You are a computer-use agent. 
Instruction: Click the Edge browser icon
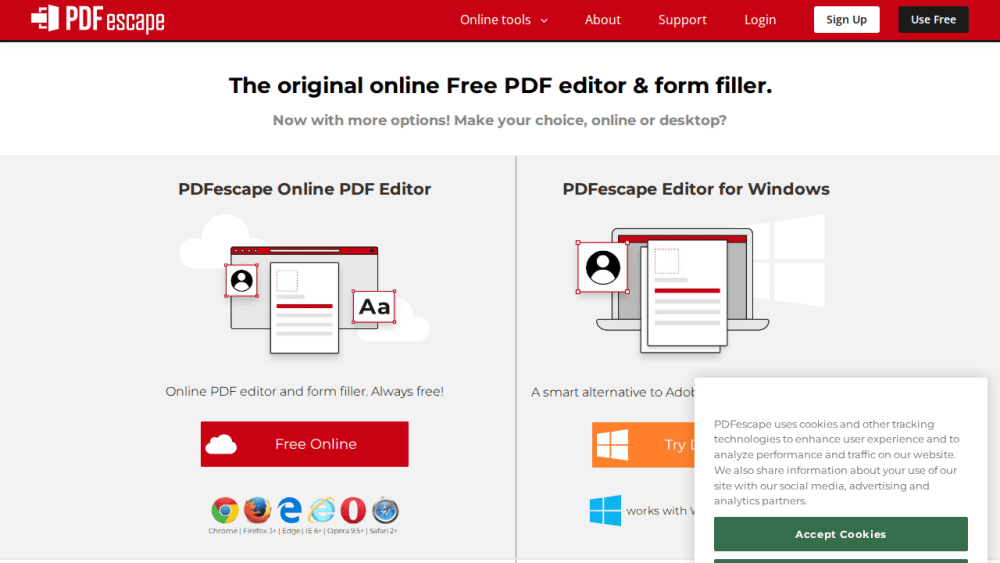[290, 511]
